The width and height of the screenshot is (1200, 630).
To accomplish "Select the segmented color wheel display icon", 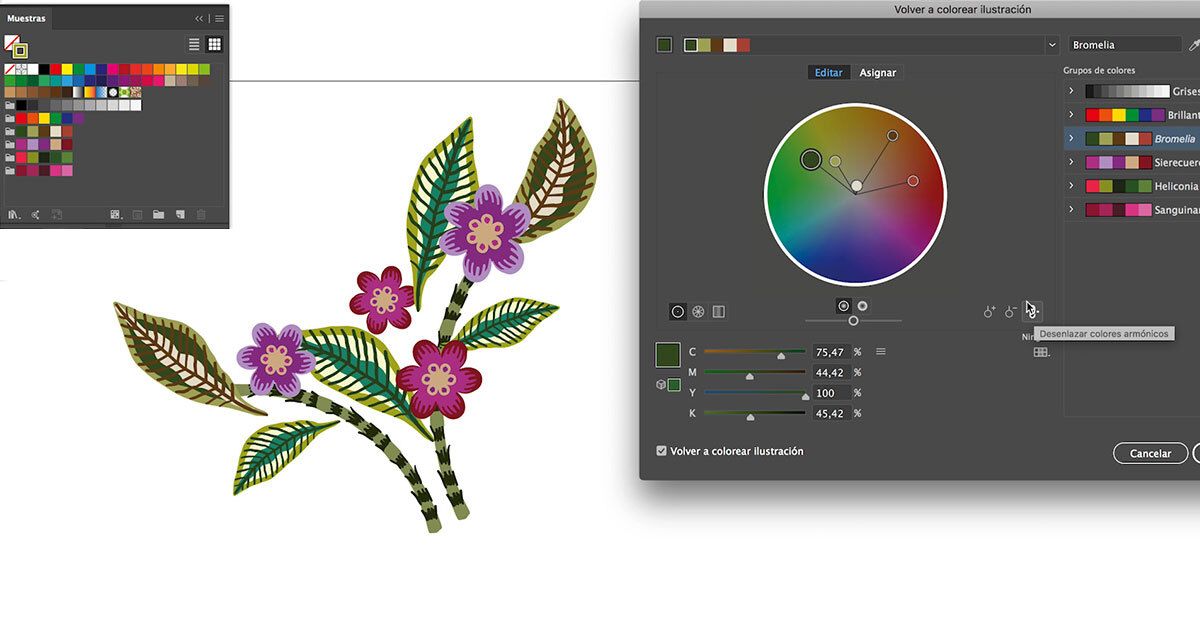I will (698, 312).
